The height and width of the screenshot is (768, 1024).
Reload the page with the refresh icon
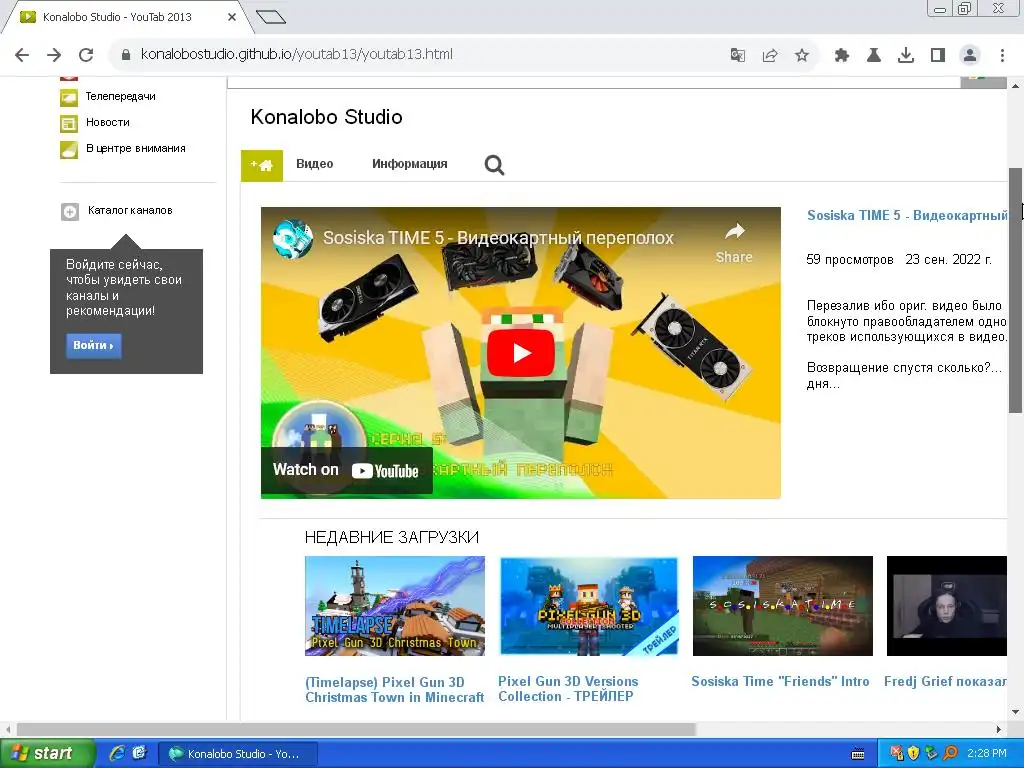(86, 55)
